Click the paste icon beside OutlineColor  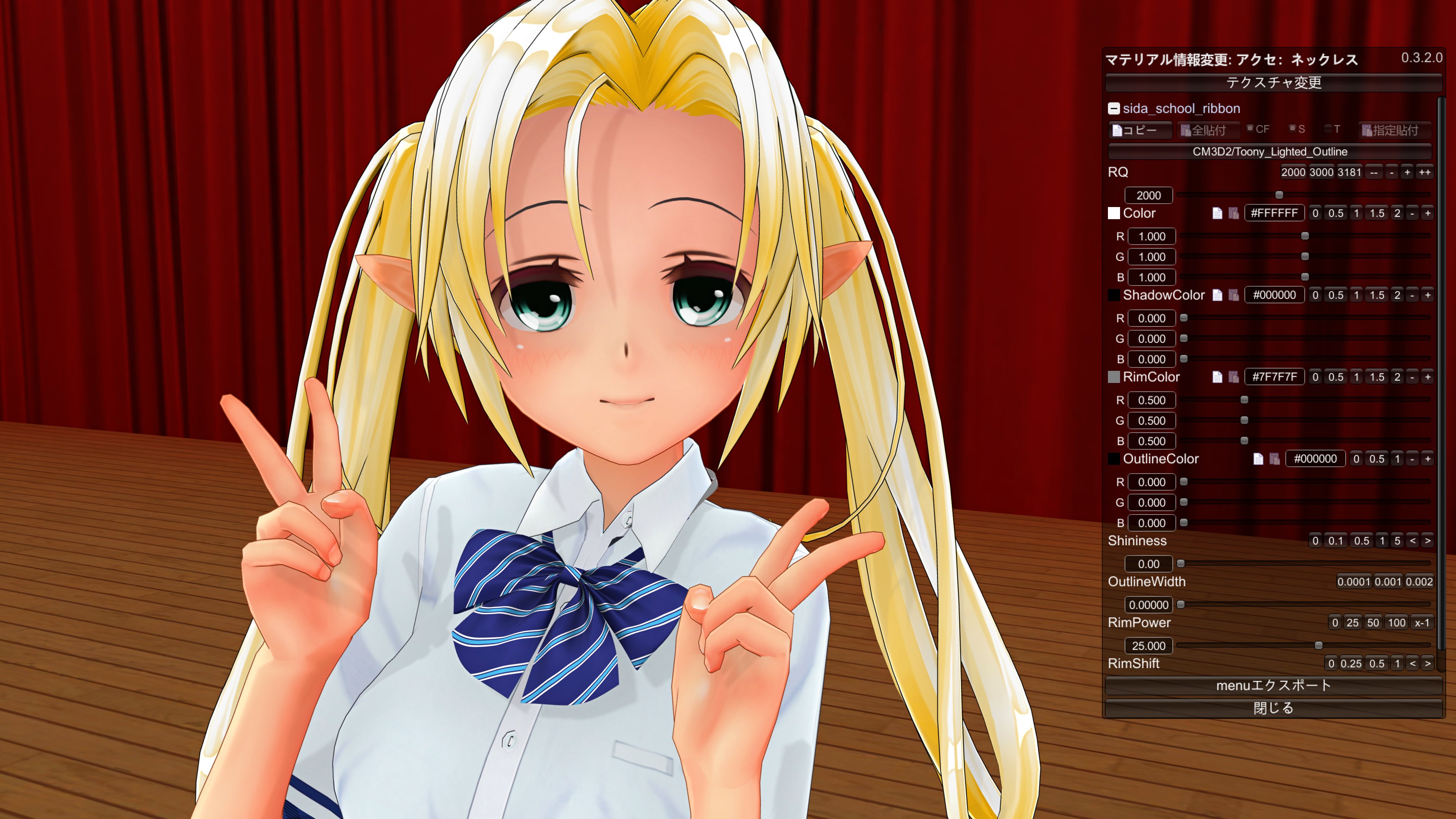[x=1274, y=459]
